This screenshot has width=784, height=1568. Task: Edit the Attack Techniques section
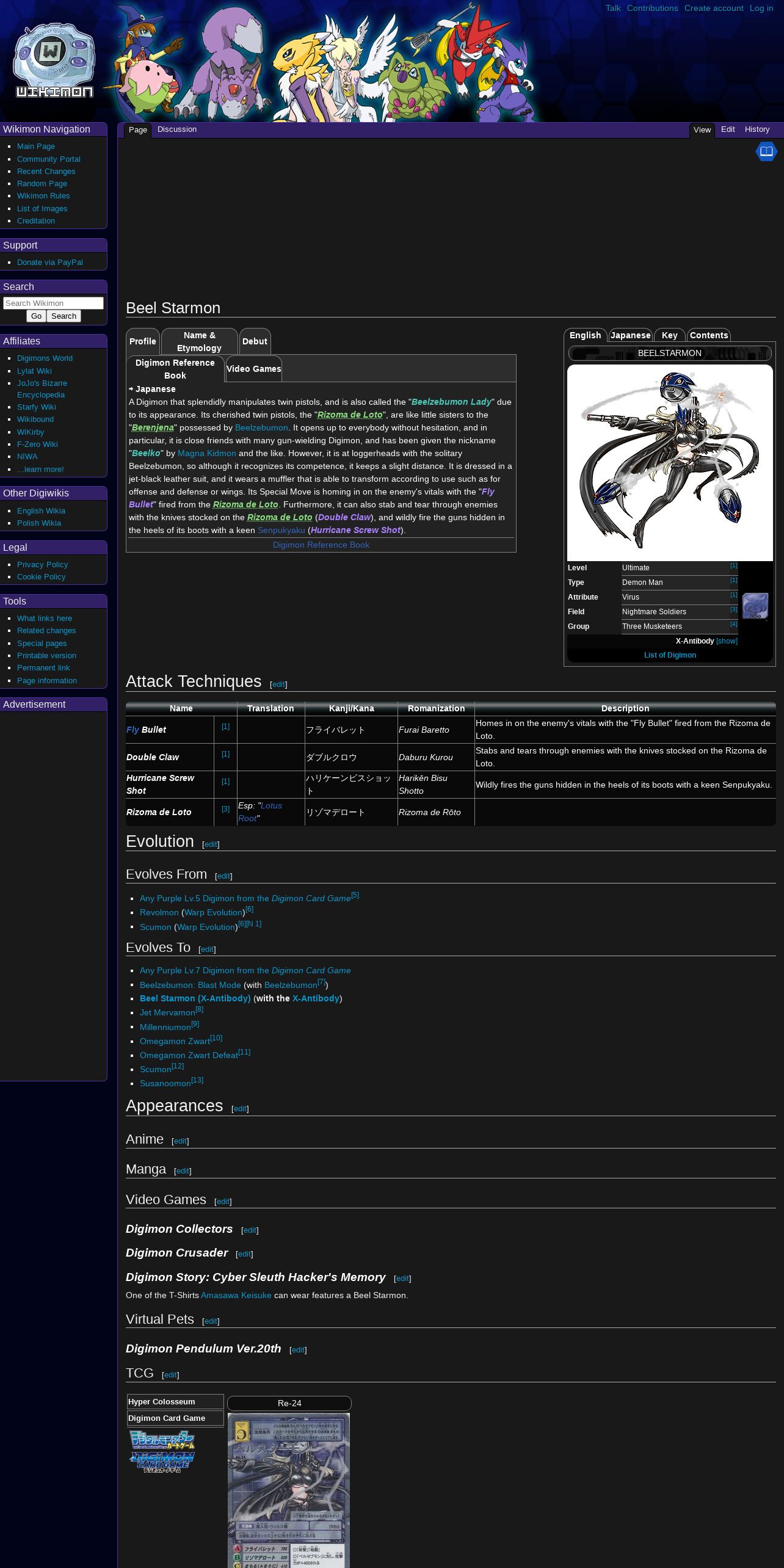coord(278,684)
